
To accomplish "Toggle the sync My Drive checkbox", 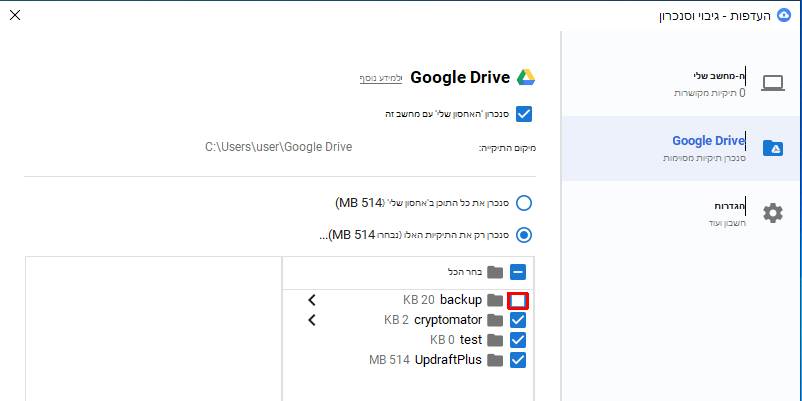I will coord(524,114).
